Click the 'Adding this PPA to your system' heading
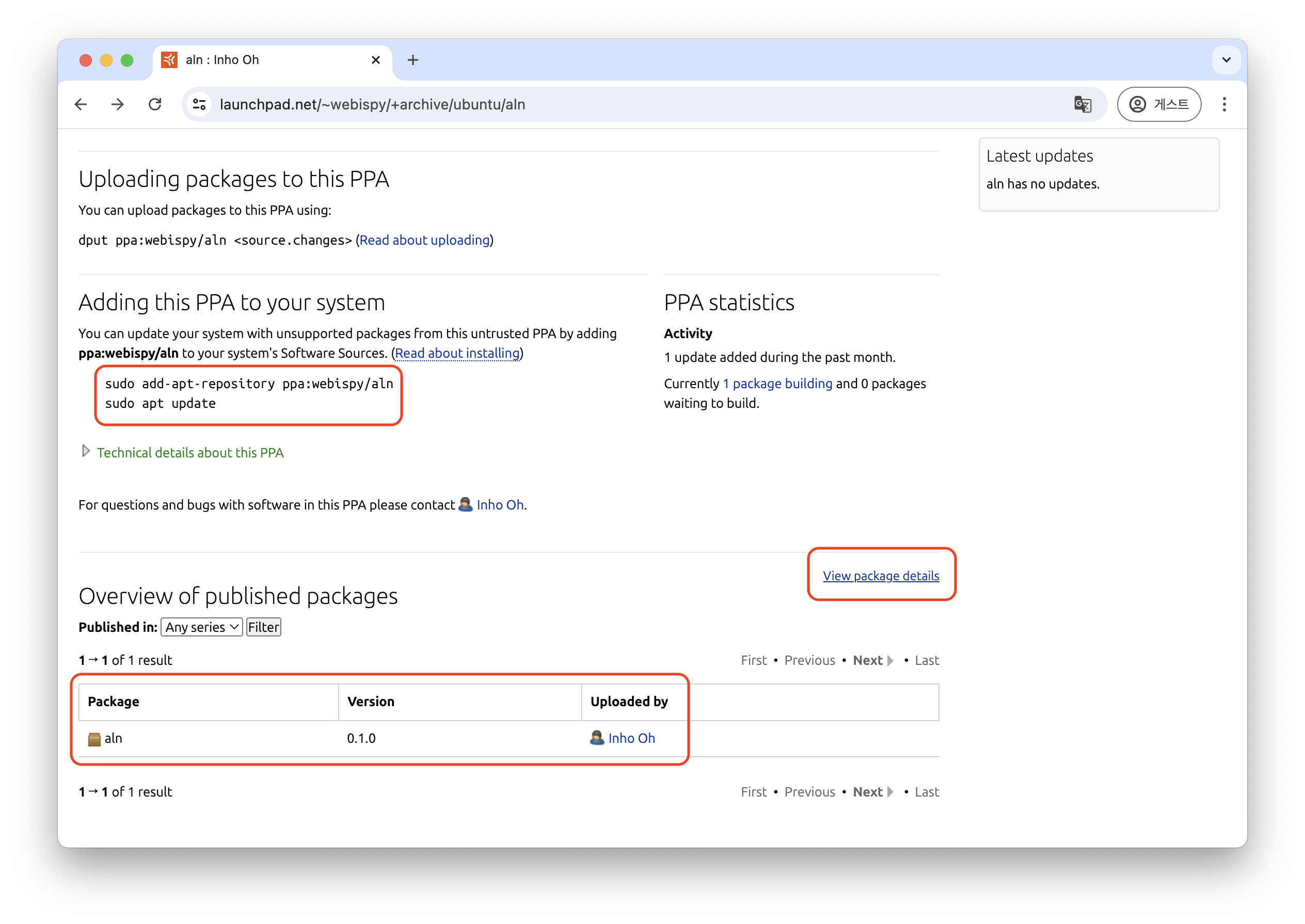The image size is (1305, 924). (x=232, y=302)
